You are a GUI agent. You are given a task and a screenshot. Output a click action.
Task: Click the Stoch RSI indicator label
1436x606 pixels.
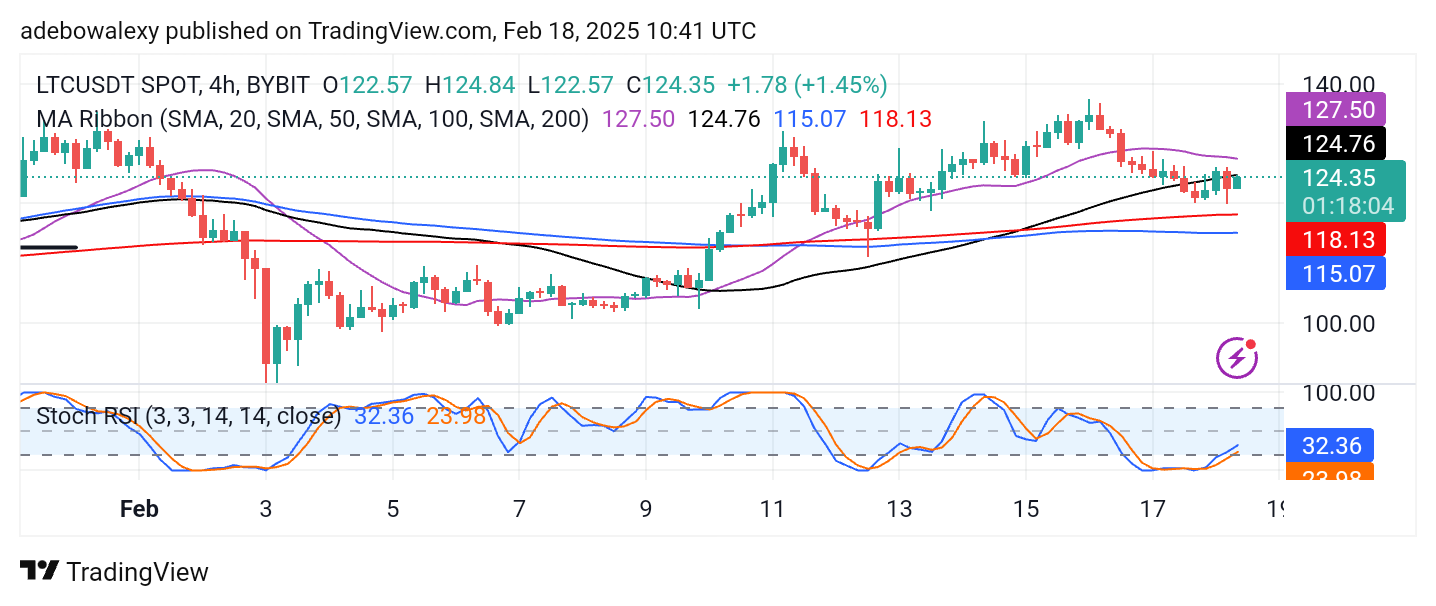[x=188, y=416]
